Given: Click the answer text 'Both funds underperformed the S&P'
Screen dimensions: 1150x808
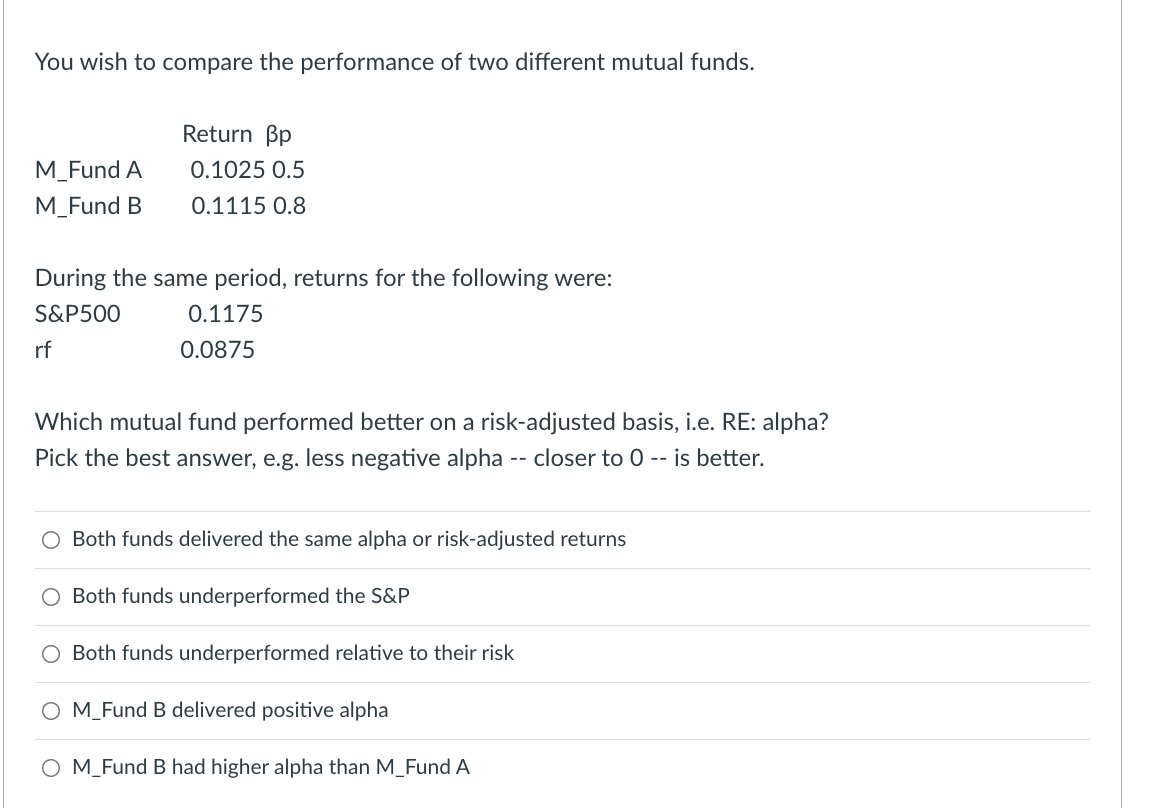Looking at the screenshot, I should click(x=241, y=596).
